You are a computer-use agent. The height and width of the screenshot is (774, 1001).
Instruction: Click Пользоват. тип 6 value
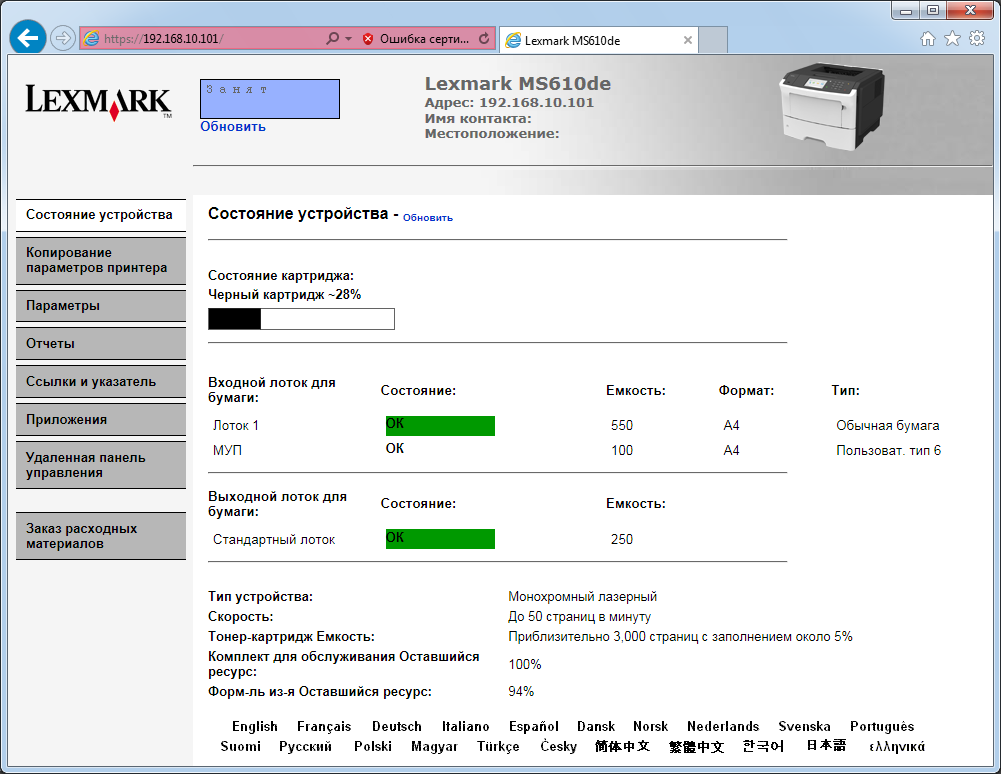pyautogui.click(x=889, y=450)
